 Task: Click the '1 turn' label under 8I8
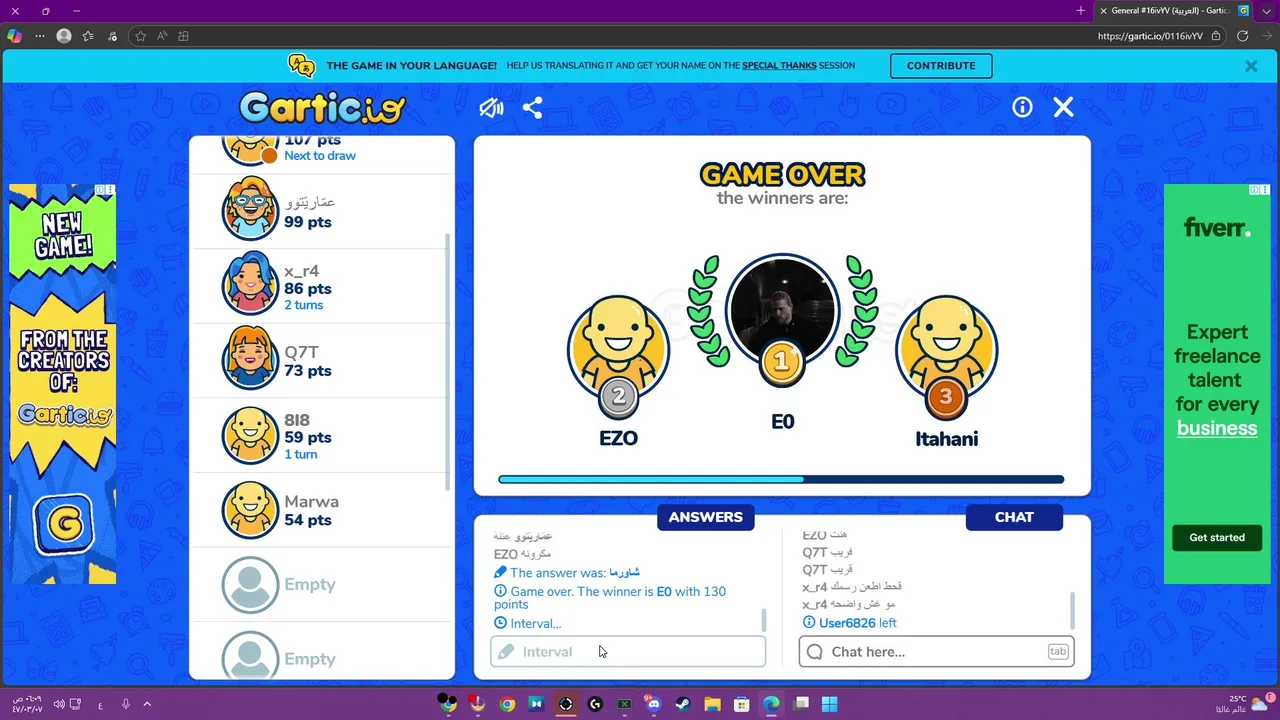coord(300,454)
